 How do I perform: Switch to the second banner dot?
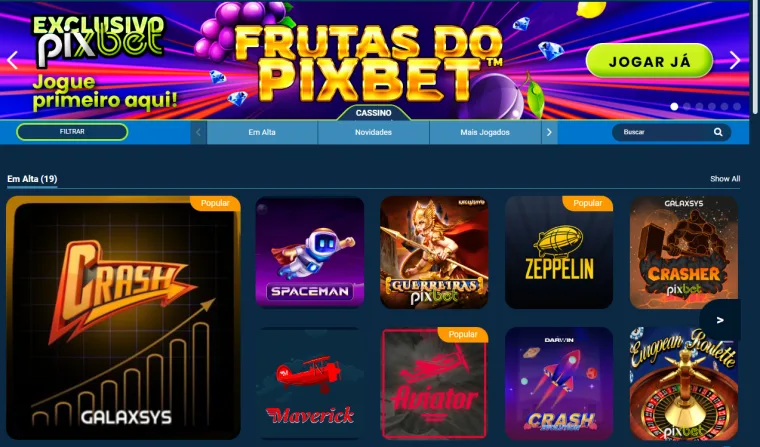coord(687,106)
